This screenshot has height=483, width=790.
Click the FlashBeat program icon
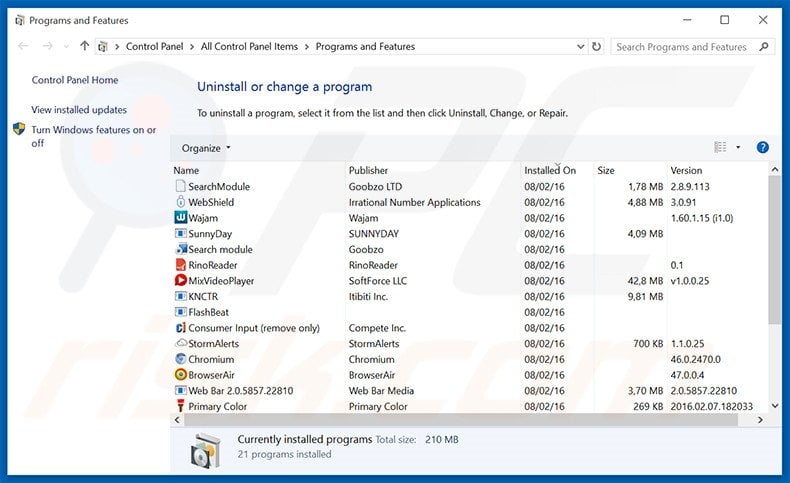180,312
